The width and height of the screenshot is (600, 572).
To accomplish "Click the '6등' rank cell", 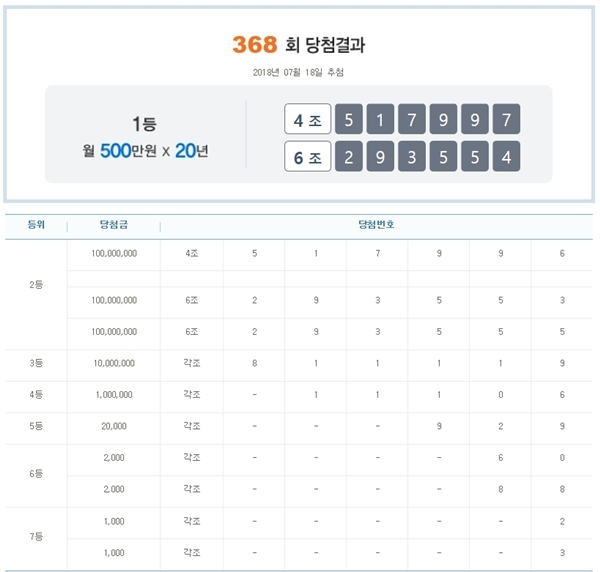I will coord(36,474).
